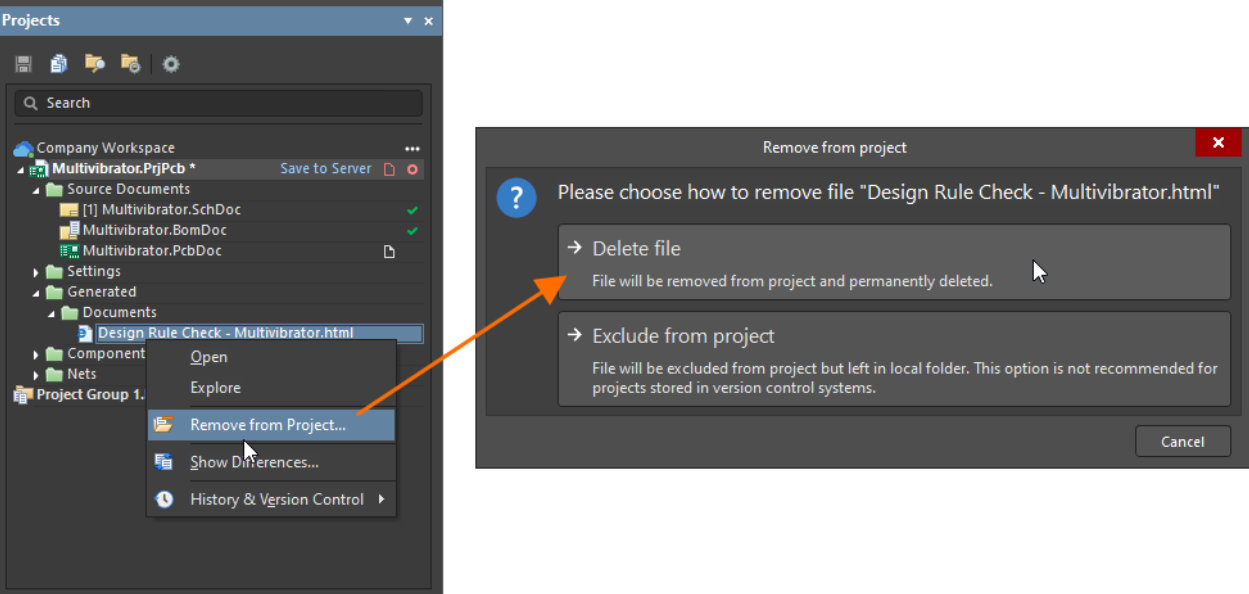The height and width of the screenshot is (594, 1249).
Task: Collapse the Source Documents folder
Action: pos(37,190)
